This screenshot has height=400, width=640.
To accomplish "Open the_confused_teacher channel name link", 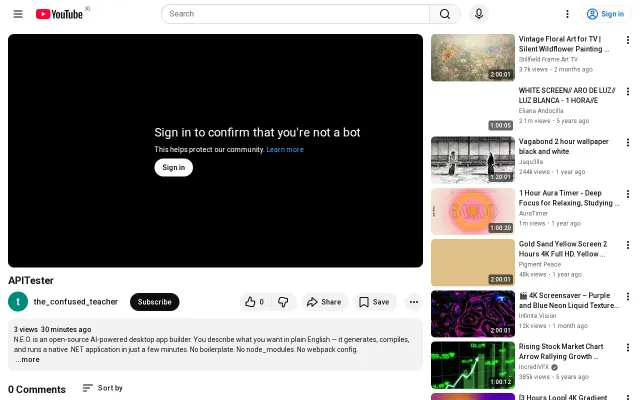I will coord(76,302).
